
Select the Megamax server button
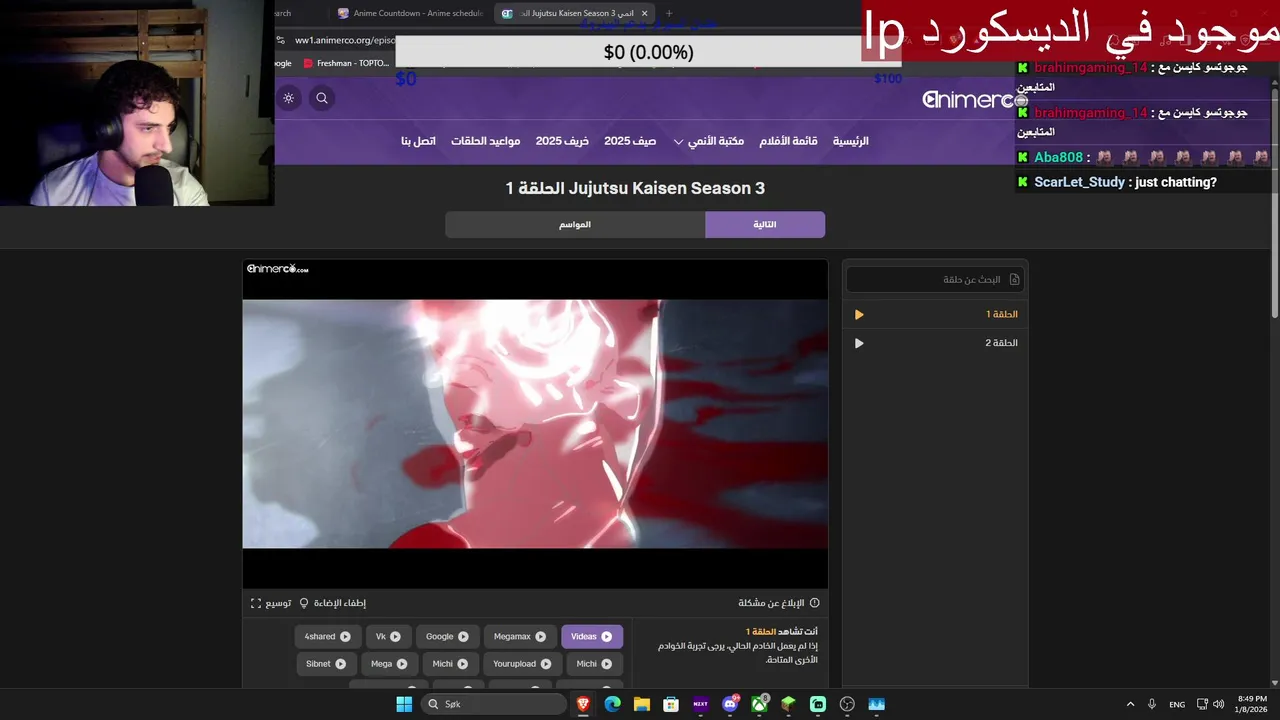(520, 637)
